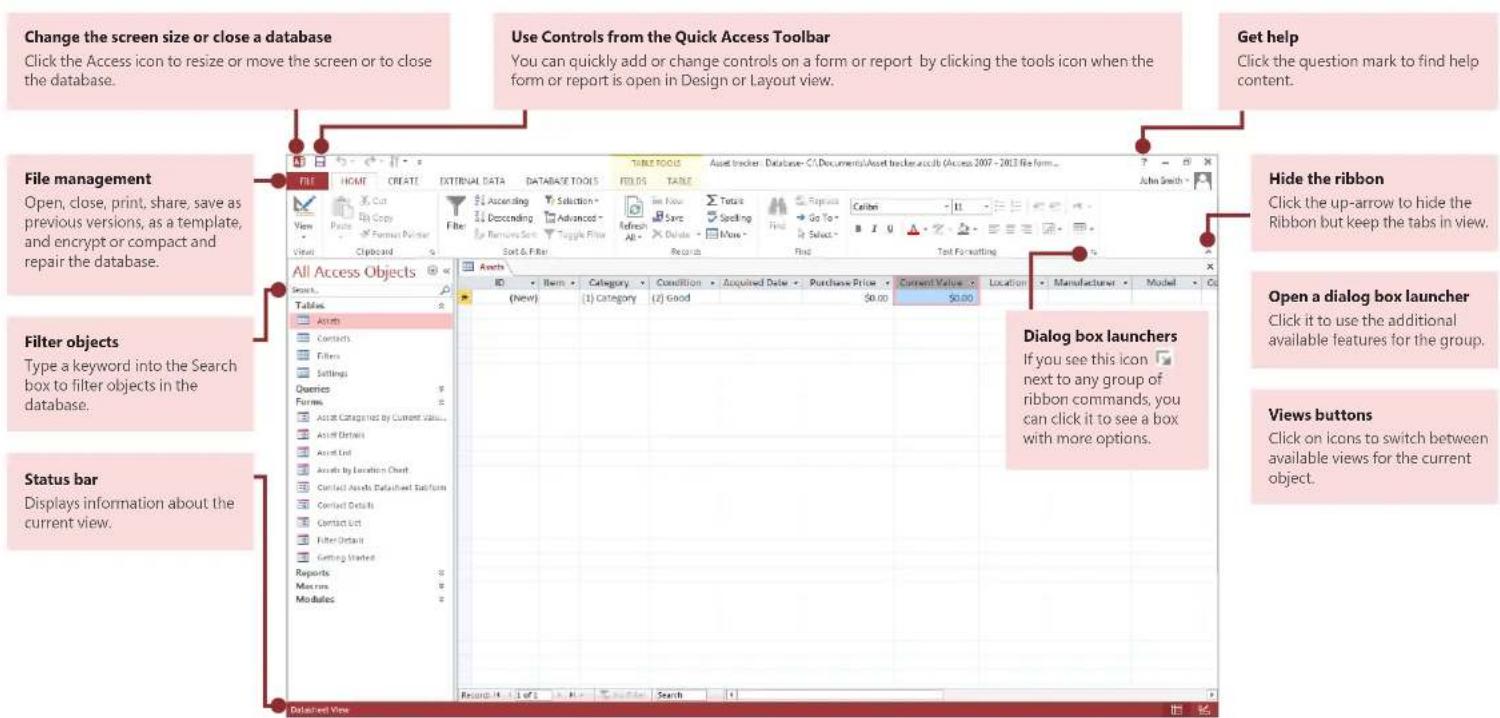
Task: Open the Clipboard dialog box launcher
Action: point(433,252)
